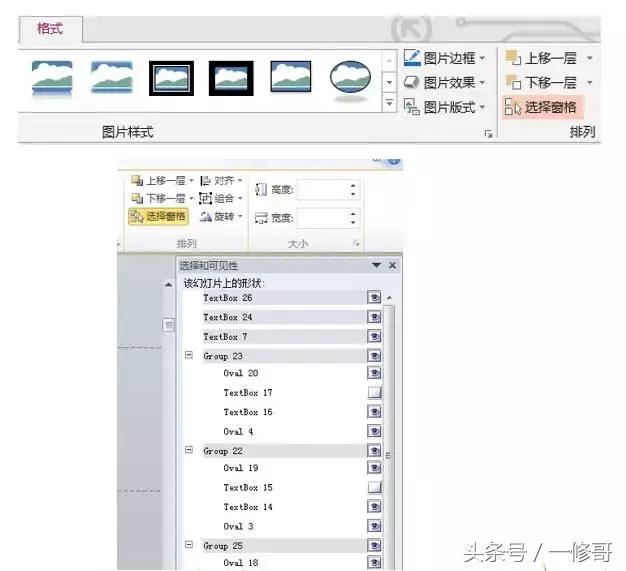The height and width of the screenshot is (571, 626).
Task: Click the 宽度 width spinner arrows
Action: [x=353, y=218]
